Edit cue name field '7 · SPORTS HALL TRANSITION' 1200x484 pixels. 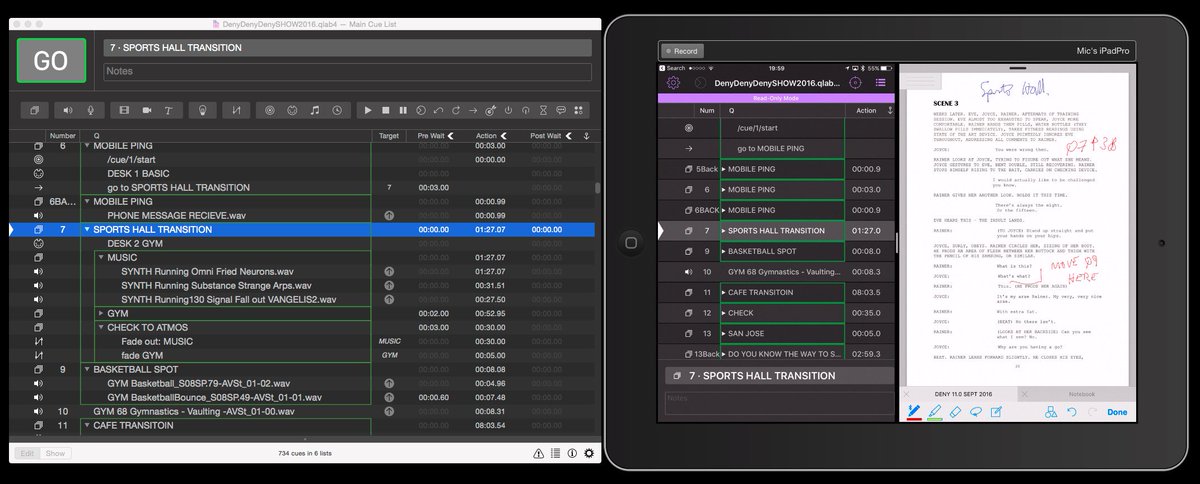click(x=347, y=47)
